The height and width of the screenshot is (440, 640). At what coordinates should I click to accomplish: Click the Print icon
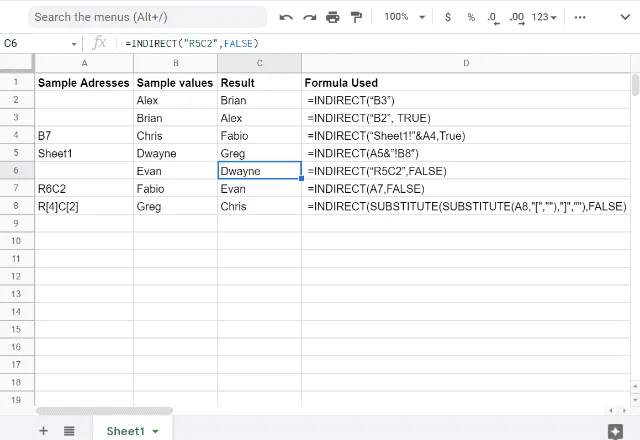tap(333, 17)
